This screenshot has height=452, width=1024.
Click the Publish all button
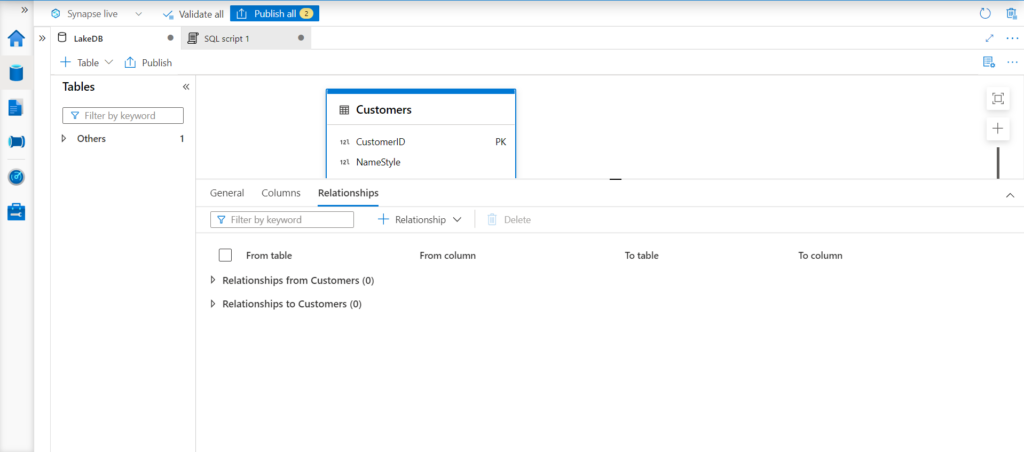pos(274,14)
